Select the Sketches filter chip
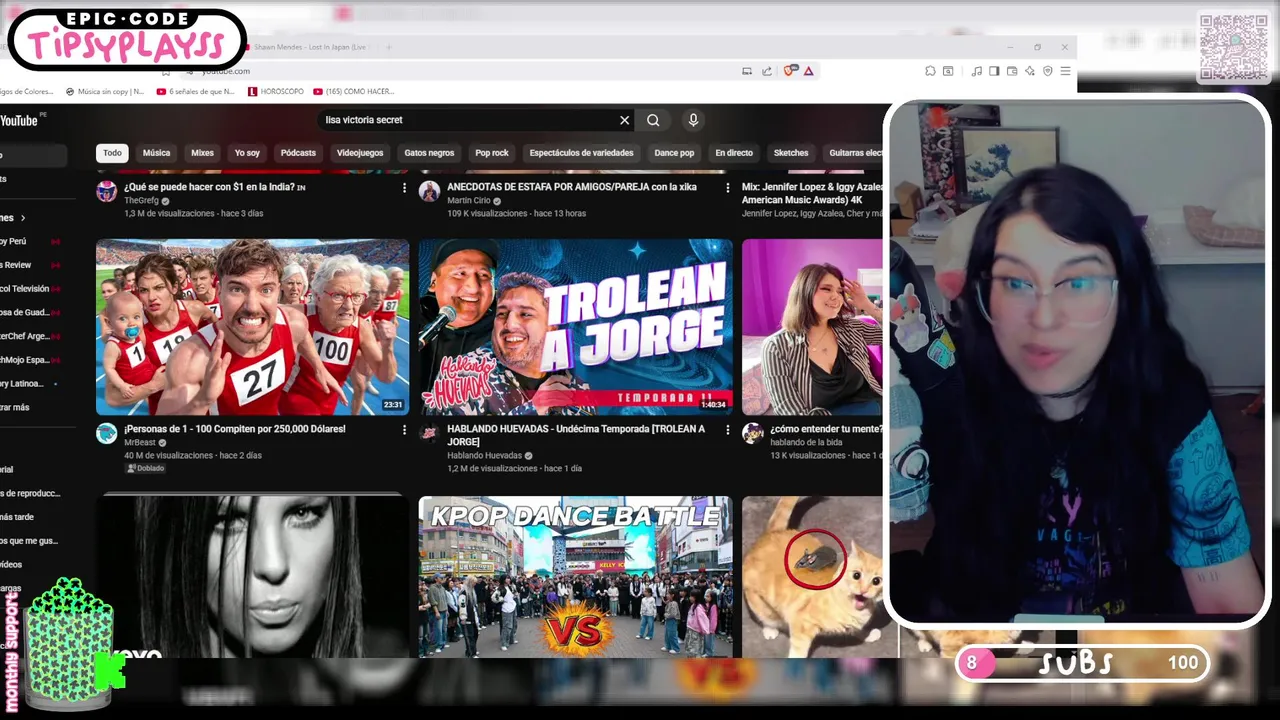1280x720 pixels. point(791,153)
